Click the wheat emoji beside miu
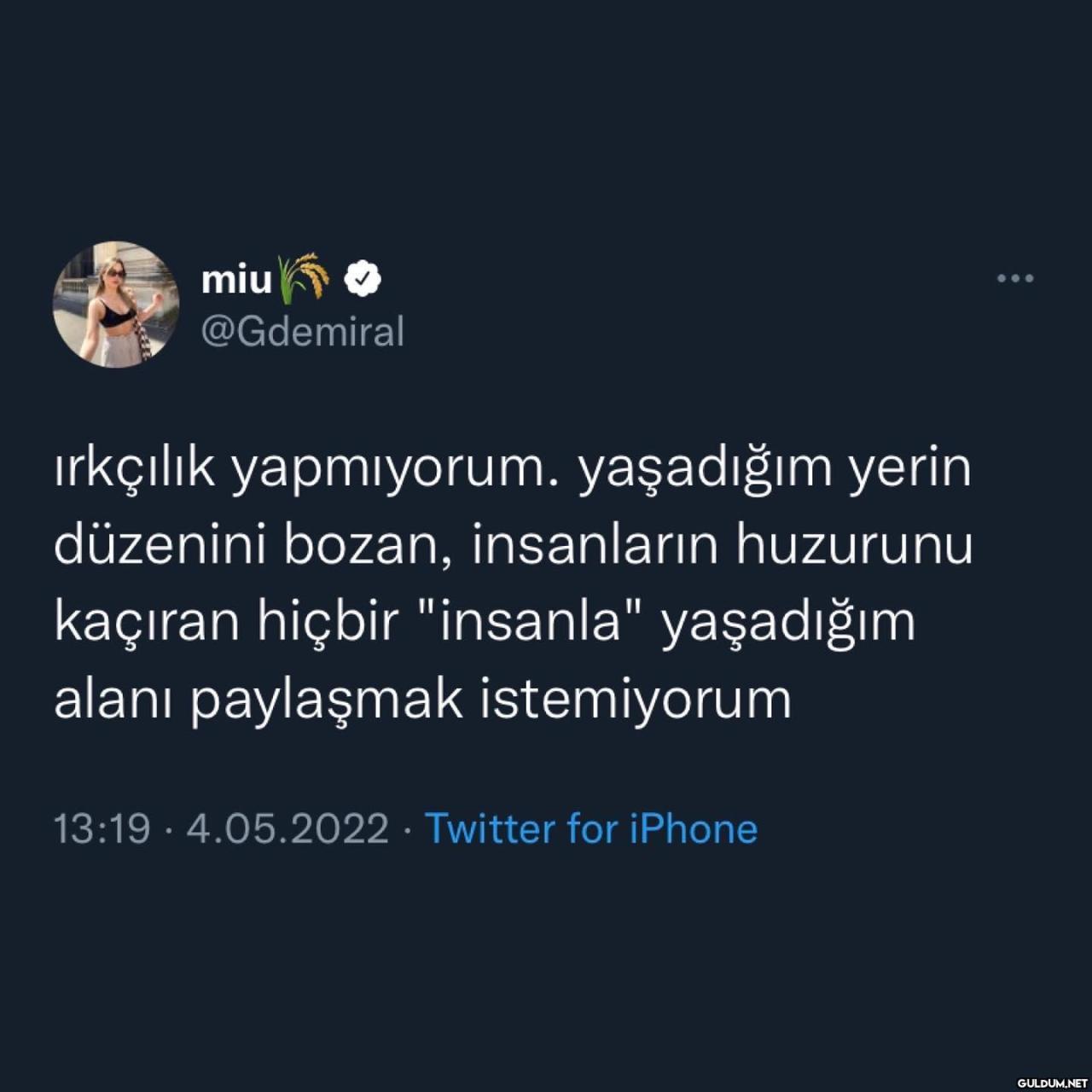 (x=305, y=278)
